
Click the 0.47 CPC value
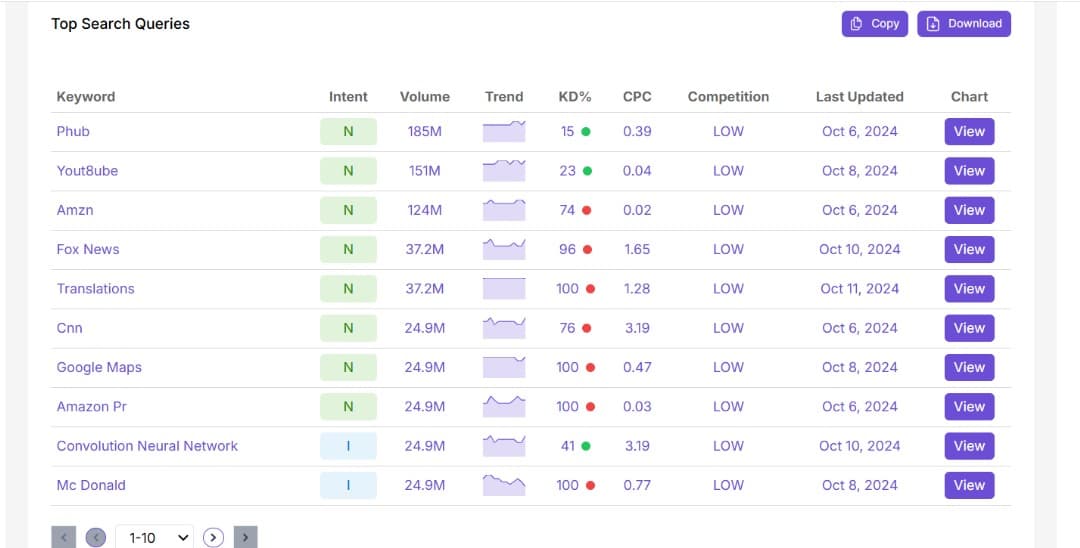coord(637,368)
